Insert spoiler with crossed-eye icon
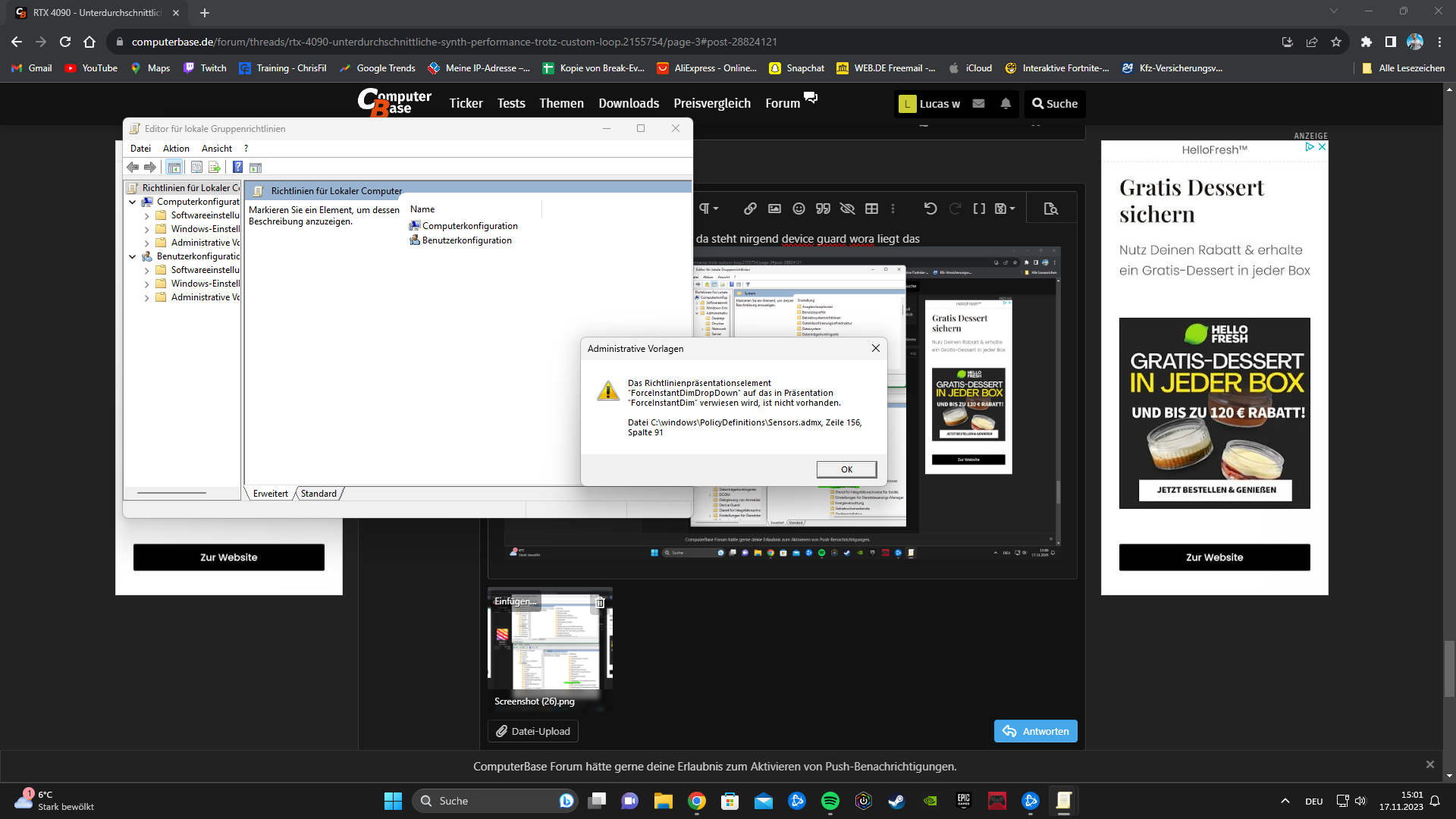This screenshot has width=1456, height=819. pyautogui.click(x=848, y=209)
